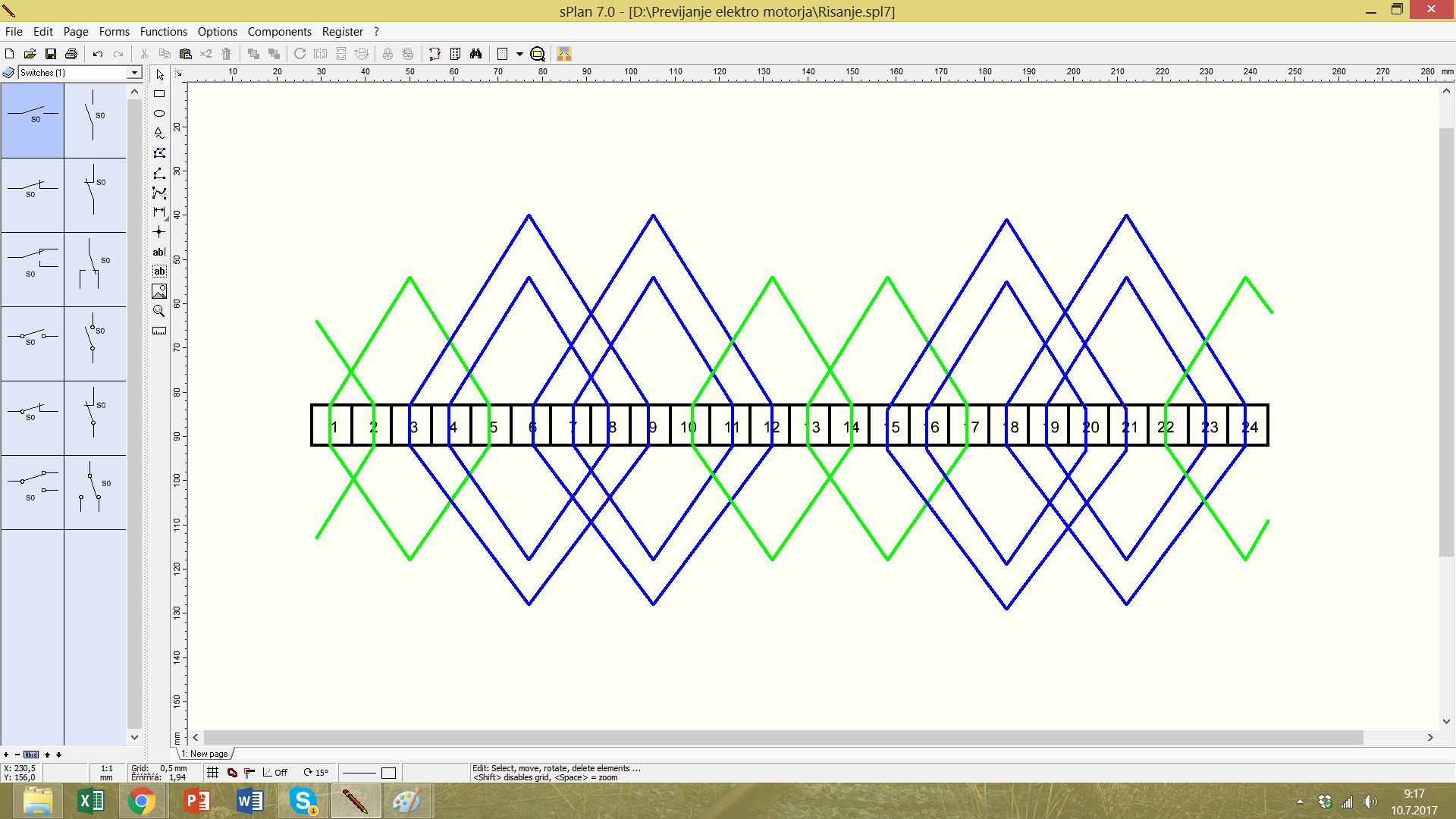
Task: Pick the zoom magnifier tool
Action: pos(159,311)
